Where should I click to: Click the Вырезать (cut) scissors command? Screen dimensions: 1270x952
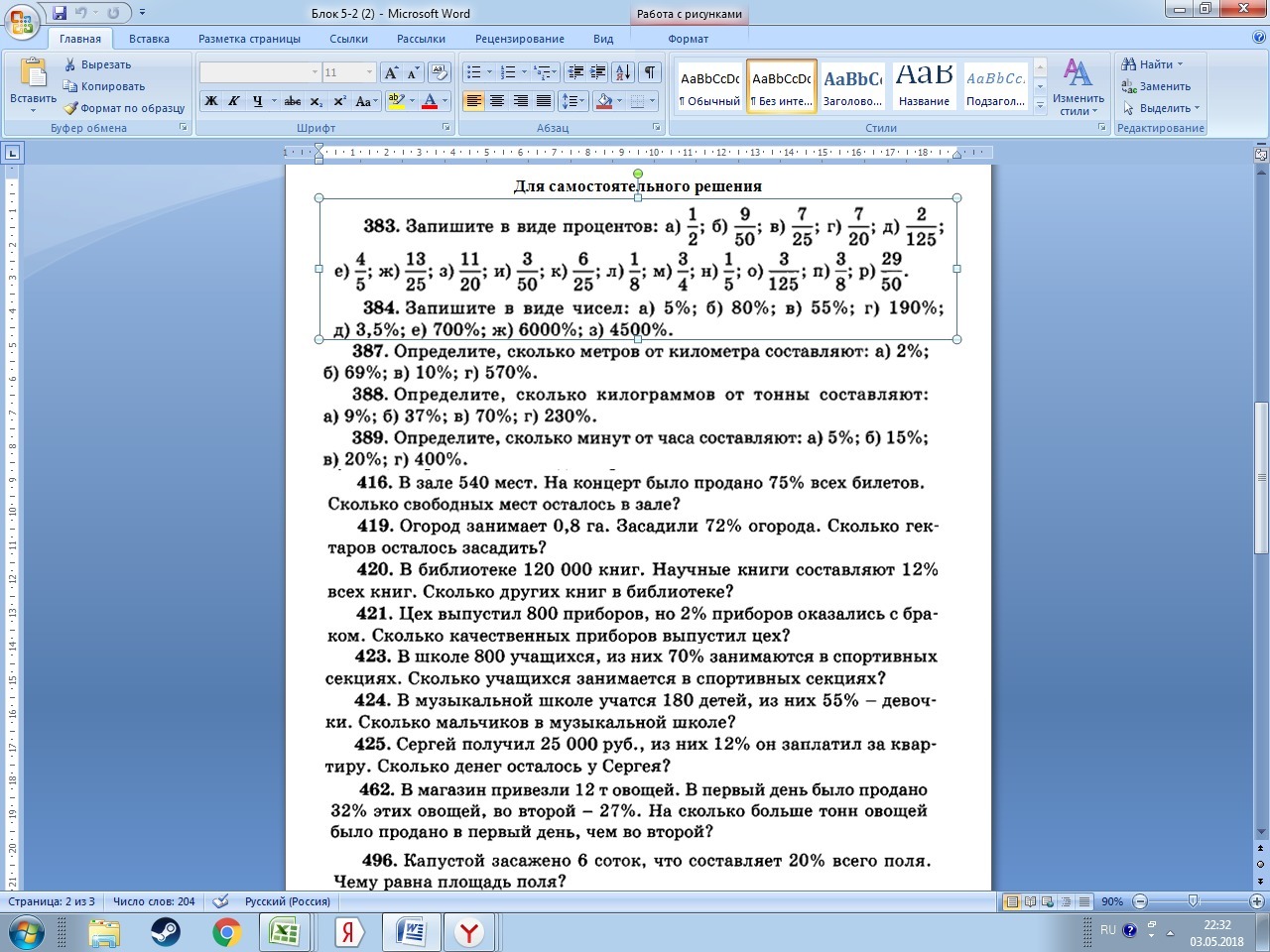pyautogui.click(x=97, y=64)
